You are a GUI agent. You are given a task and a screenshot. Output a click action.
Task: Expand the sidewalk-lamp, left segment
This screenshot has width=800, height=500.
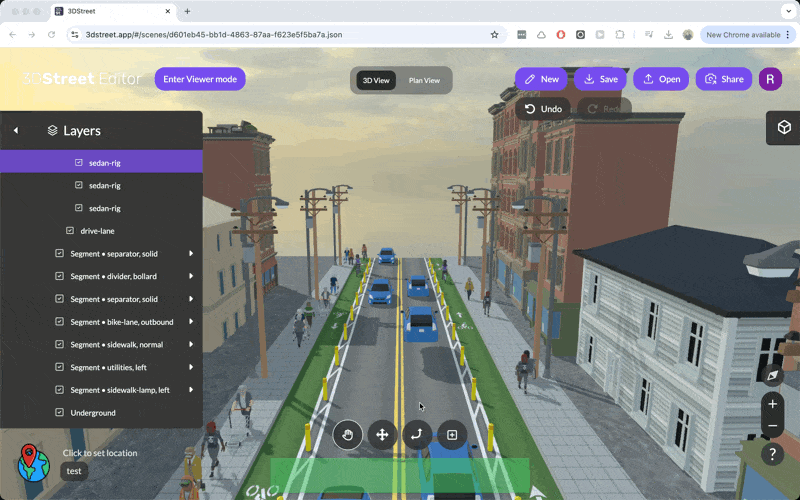click(190, 390)
